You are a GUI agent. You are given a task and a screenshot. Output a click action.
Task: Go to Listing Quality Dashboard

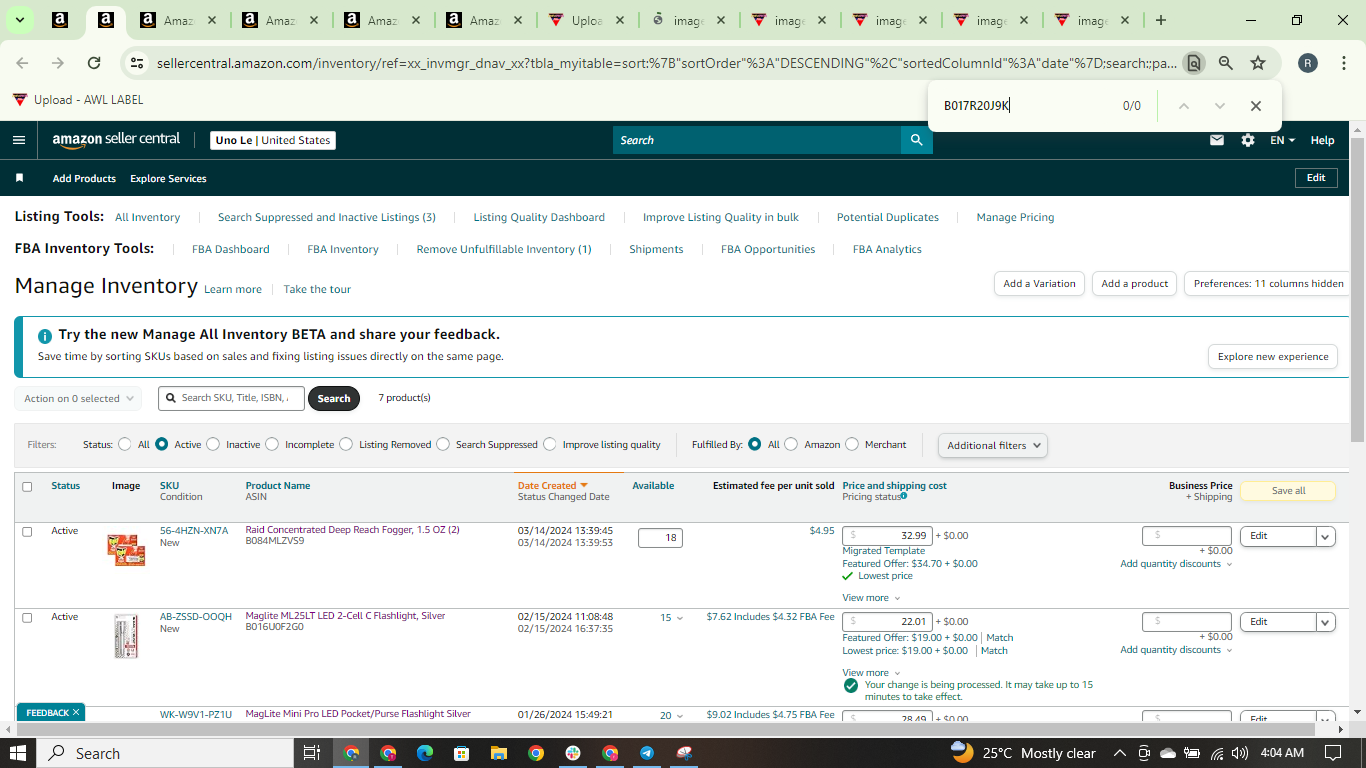[x=539, y=217]
